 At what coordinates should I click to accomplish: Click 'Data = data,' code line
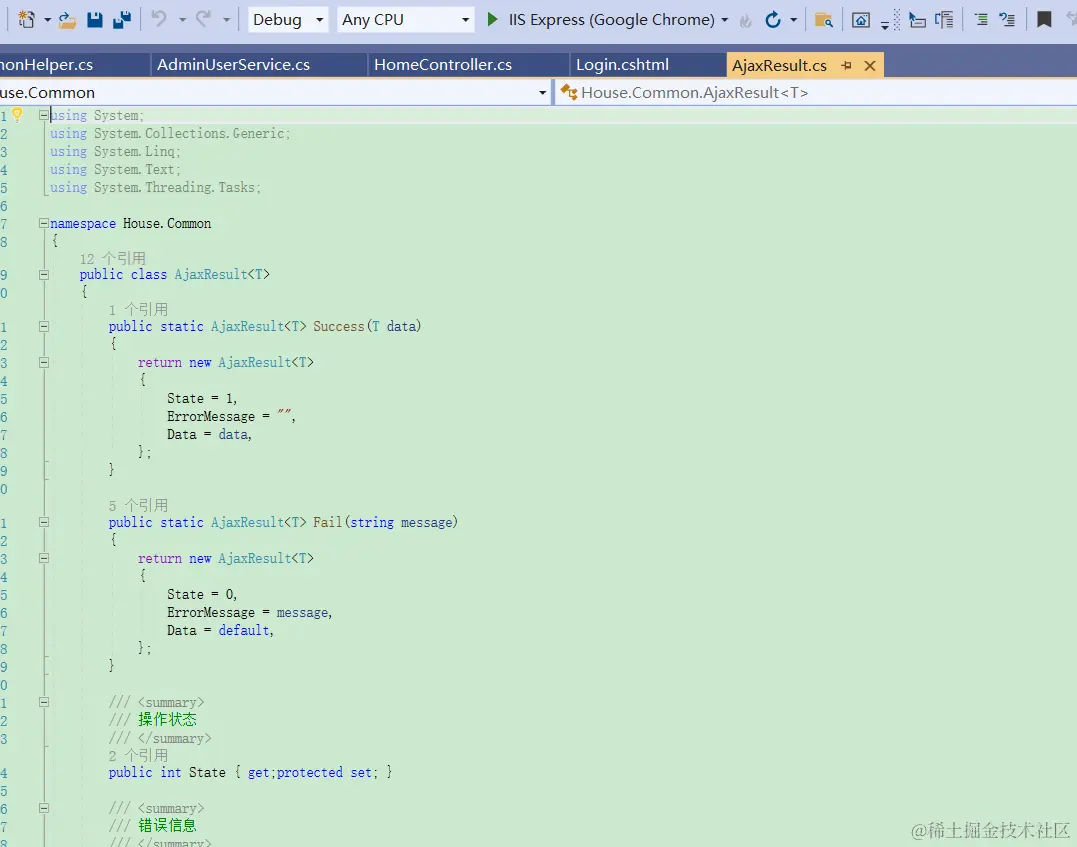[209, 434]
